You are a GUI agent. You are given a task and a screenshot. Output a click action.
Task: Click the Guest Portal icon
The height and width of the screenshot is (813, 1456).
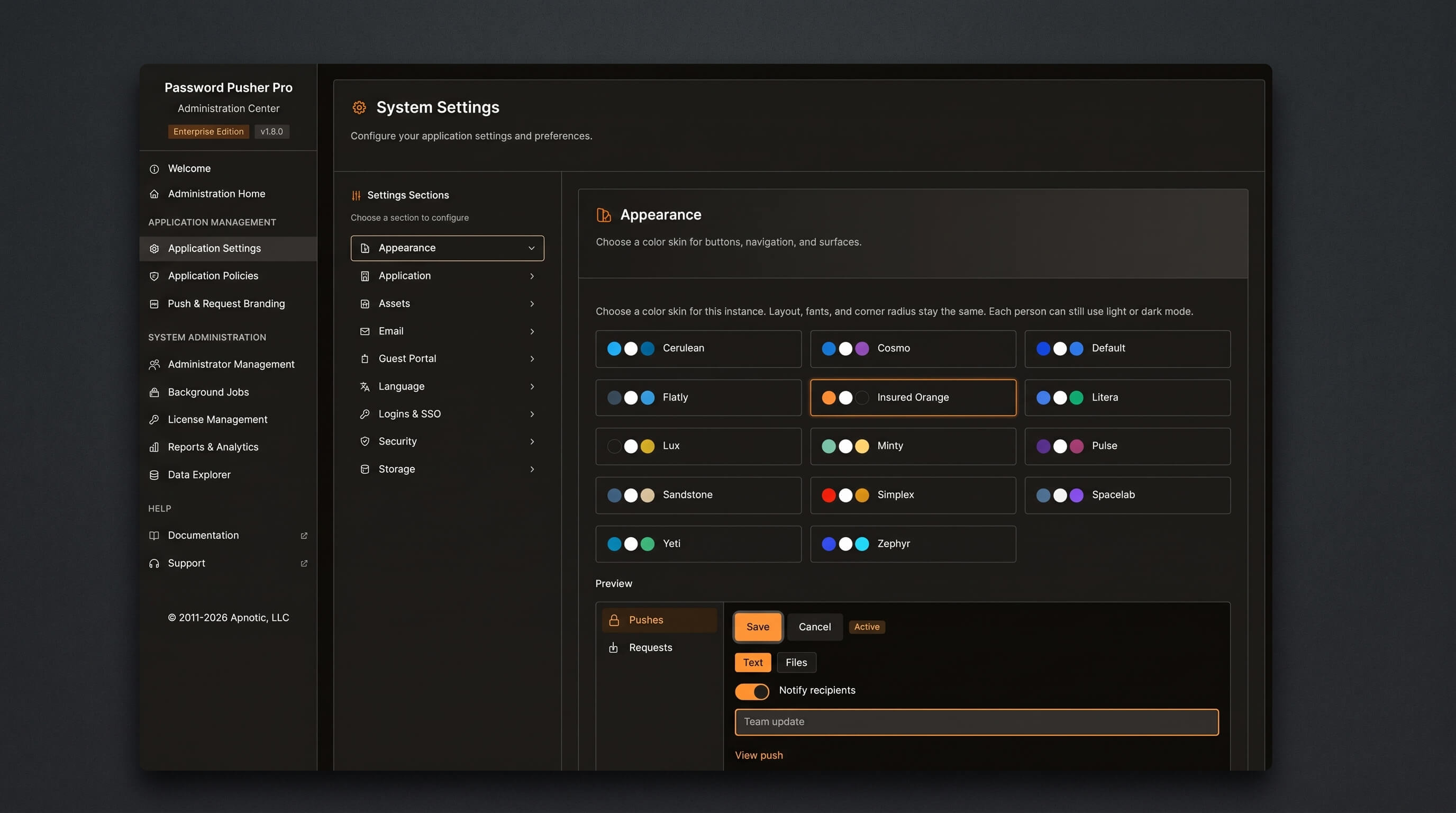pyautogui.click(x=365, y=359)
